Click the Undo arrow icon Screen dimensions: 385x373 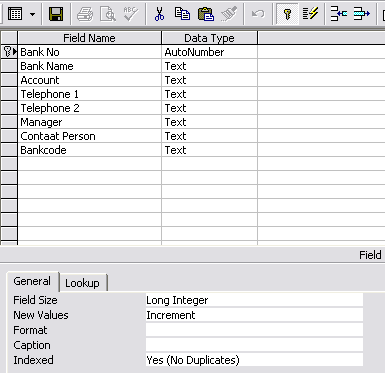tap(258, 14)
